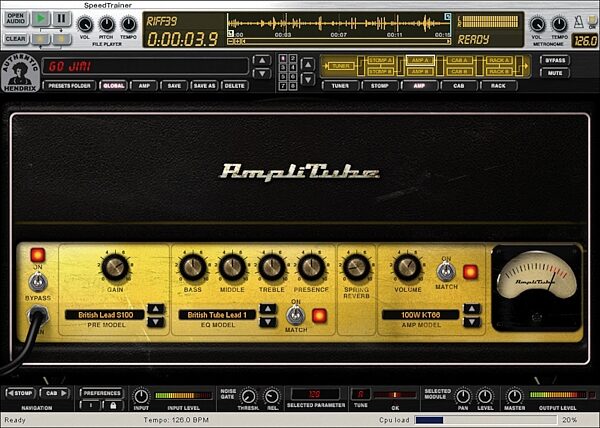Switch to the Rack tab
600x428 pixels.
498,86
